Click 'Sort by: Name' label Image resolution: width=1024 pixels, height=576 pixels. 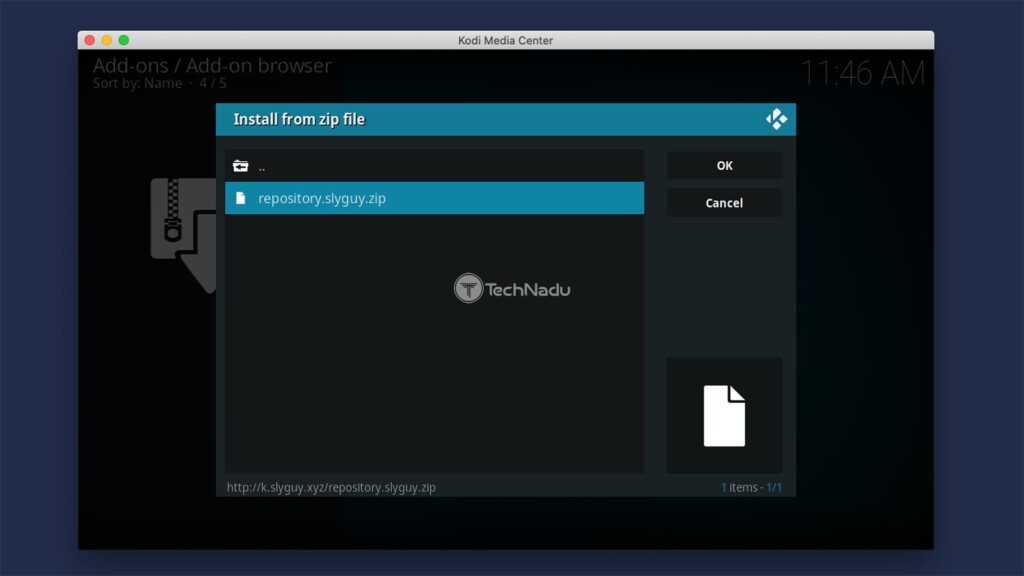[x=137, y=84]
